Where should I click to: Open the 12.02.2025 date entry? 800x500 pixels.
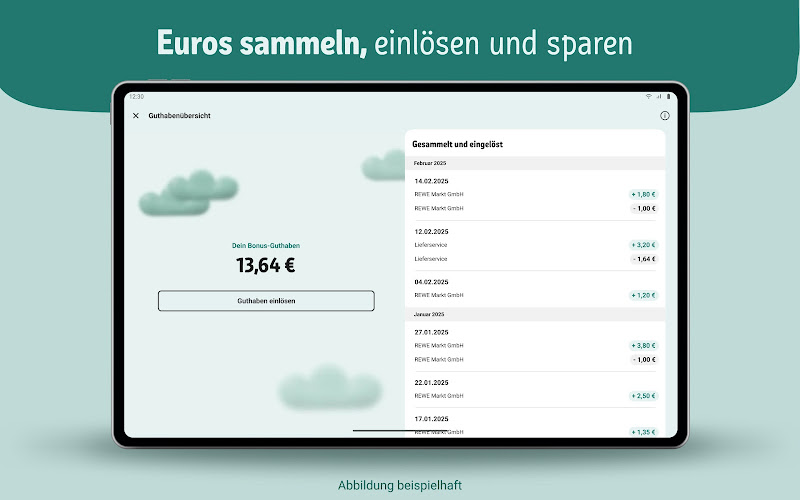(432, 232)
